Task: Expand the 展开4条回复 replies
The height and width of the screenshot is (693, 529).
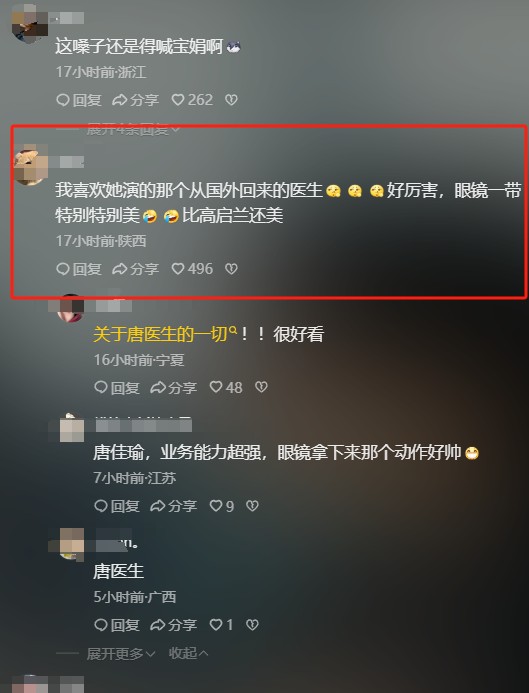Action: pyautogui.click(x=133, y=129)
